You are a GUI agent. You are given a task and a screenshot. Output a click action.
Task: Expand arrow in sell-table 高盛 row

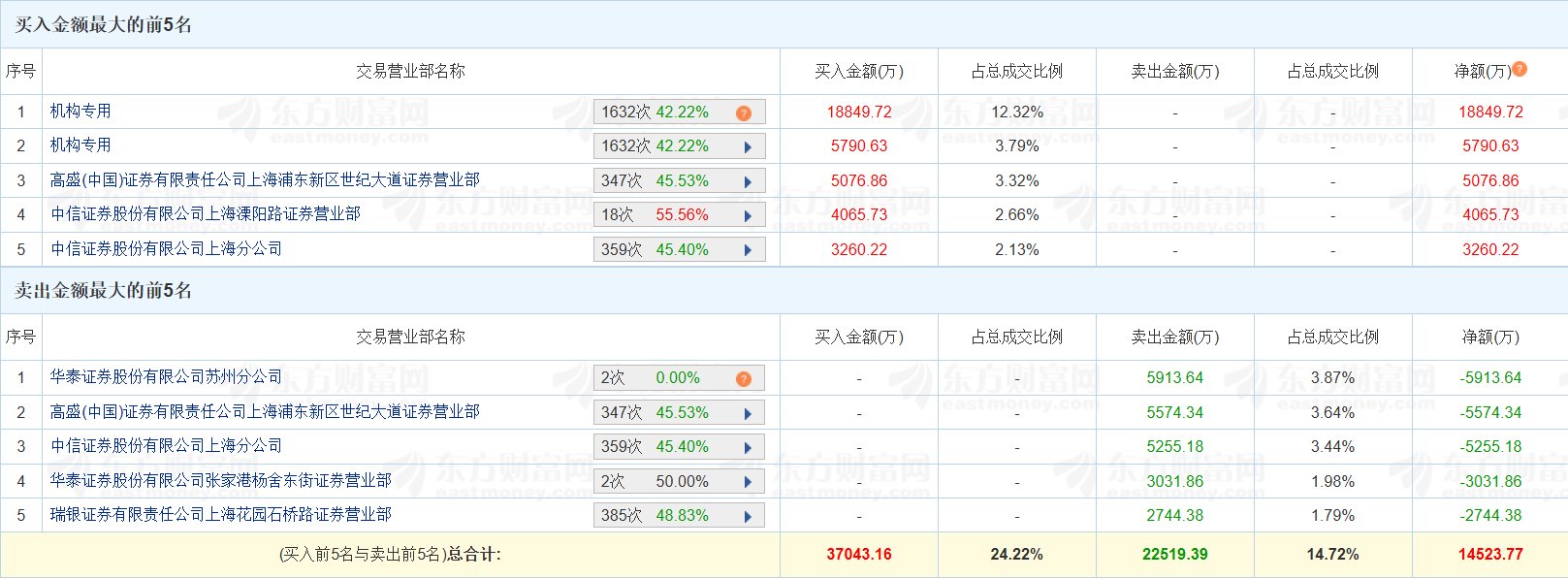748,414
